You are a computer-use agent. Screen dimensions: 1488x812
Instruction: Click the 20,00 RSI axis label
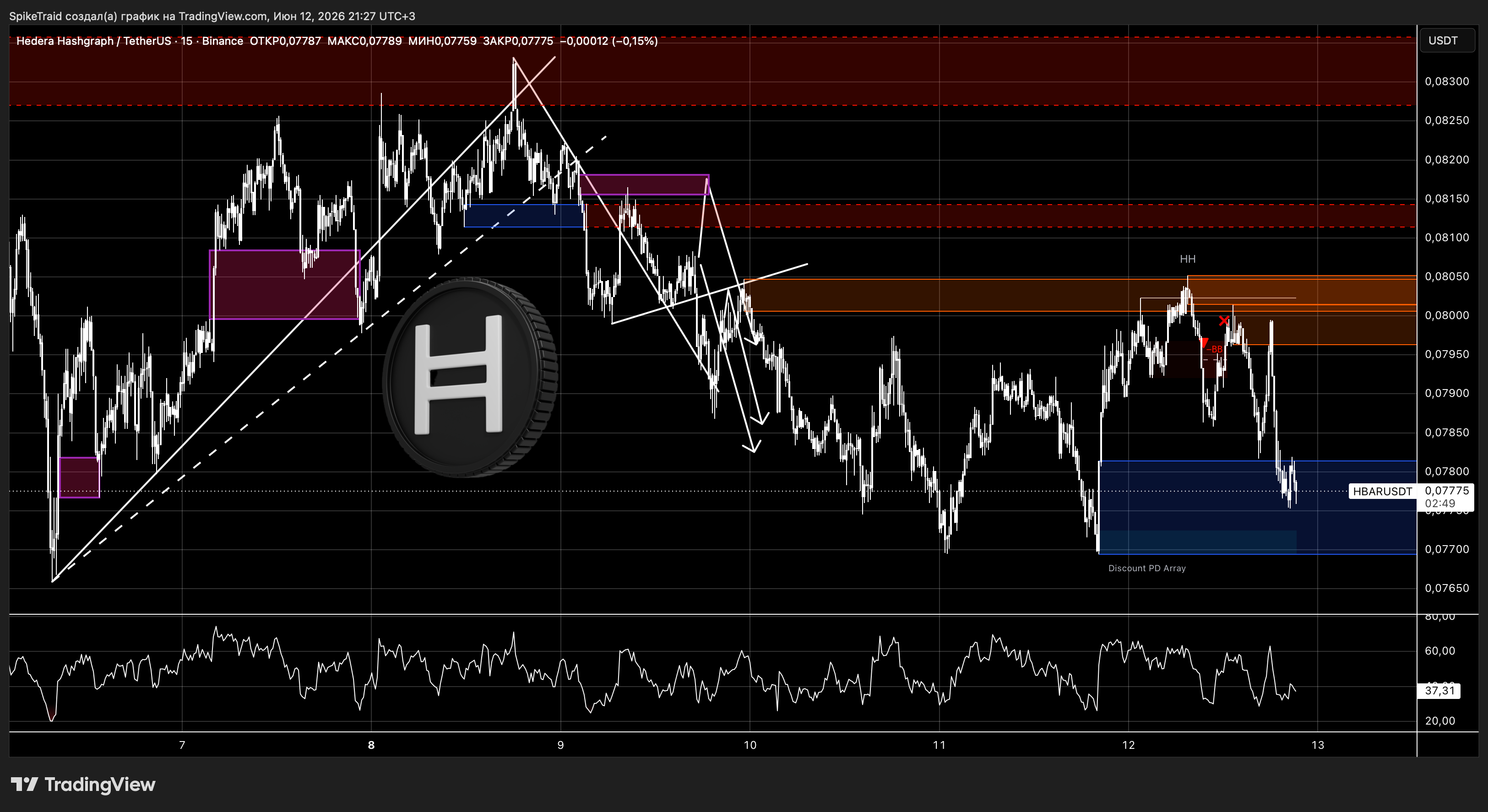tap(1439, 721)
